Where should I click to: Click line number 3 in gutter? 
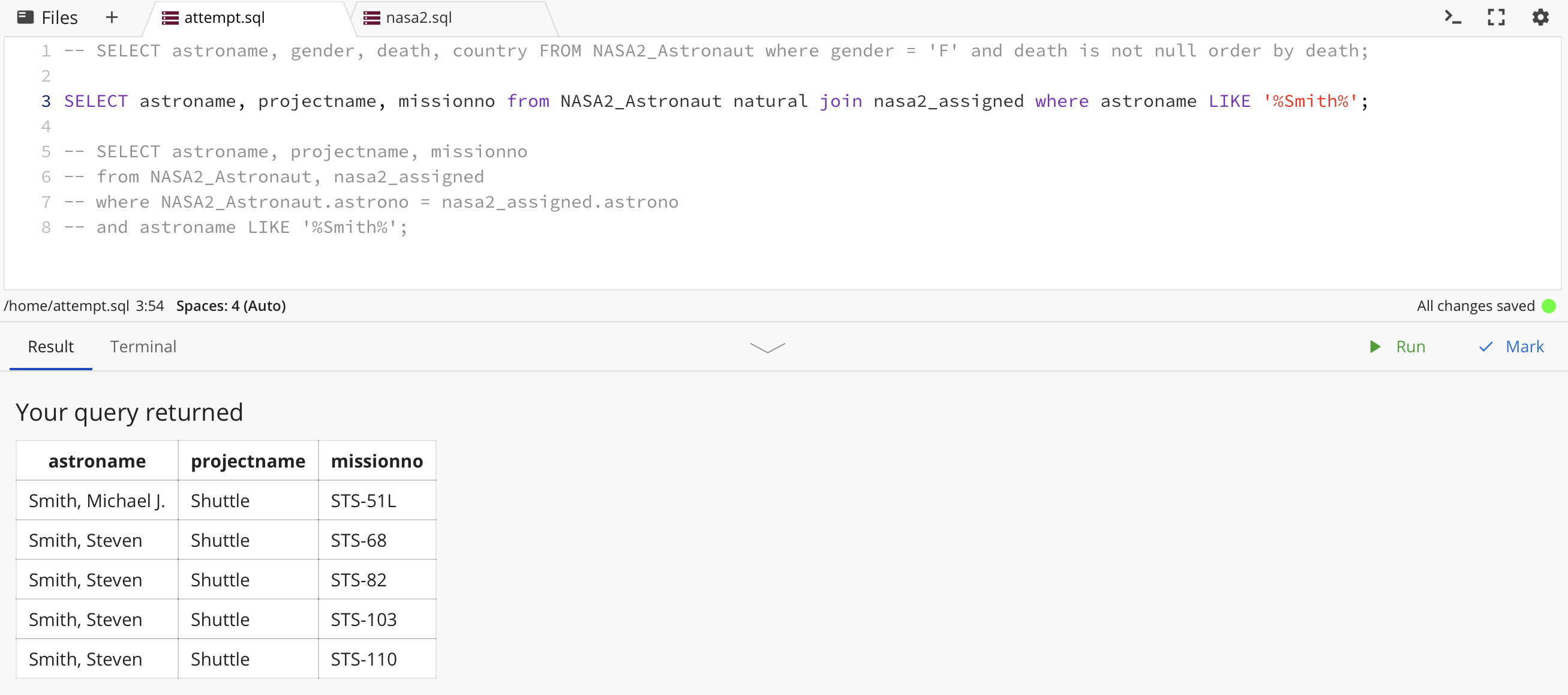[46, 101]
